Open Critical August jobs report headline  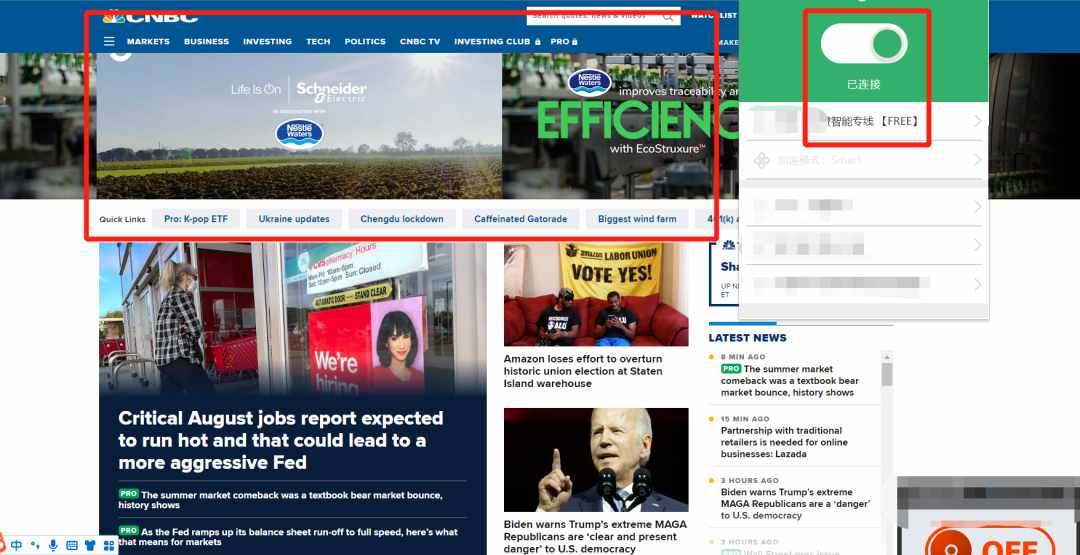281,440
